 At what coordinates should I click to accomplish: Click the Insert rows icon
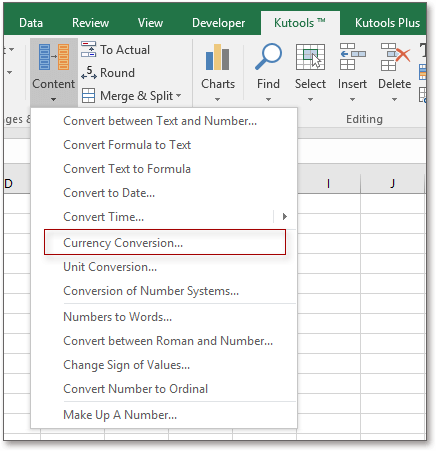[352, 56]
